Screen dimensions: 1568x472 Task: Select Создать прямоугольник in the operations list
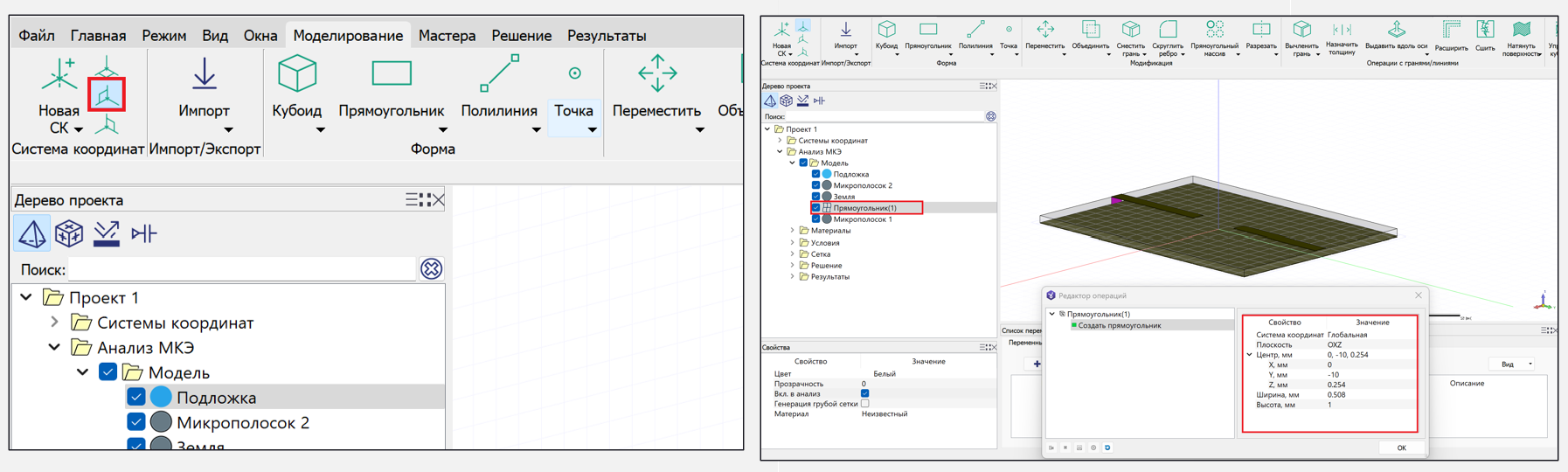1119,325
